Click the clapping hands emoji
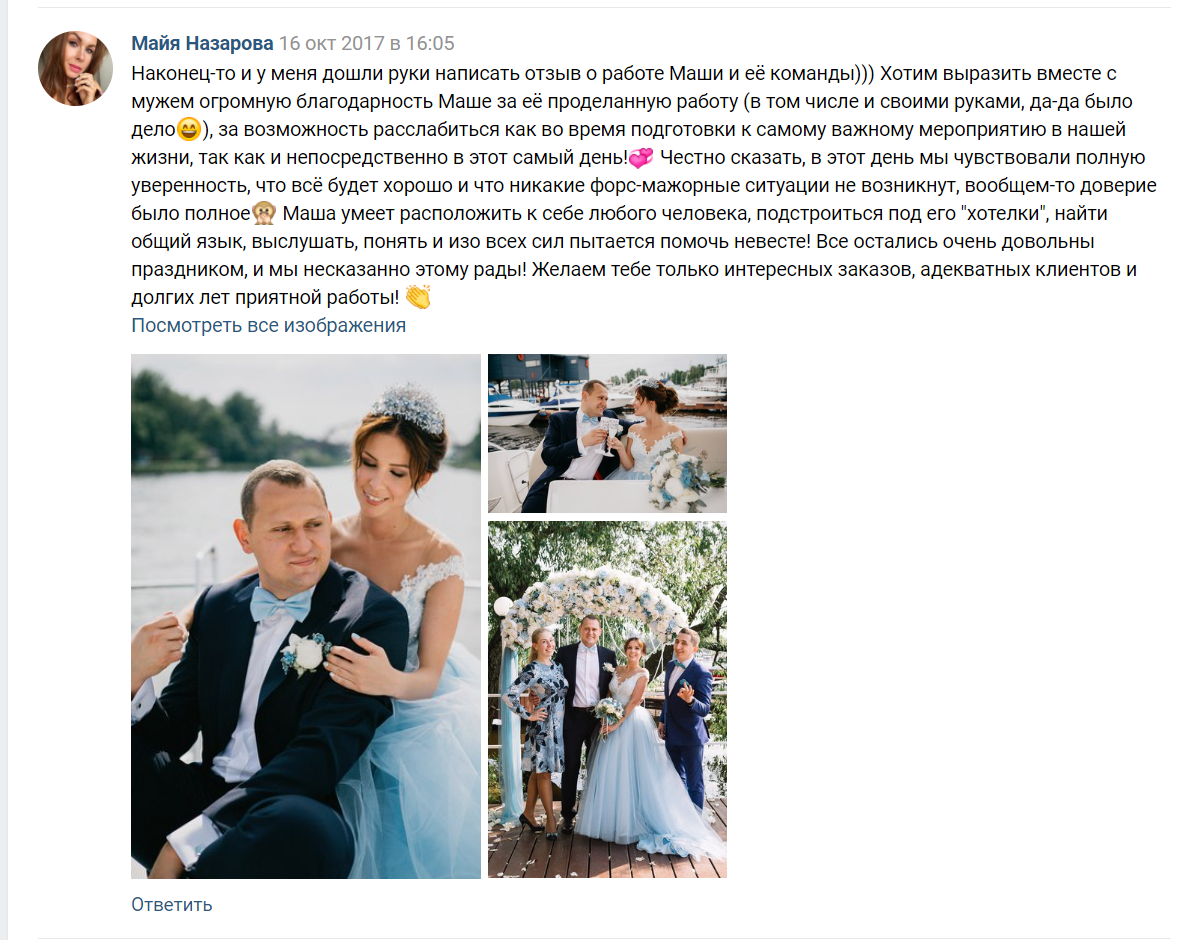The height and width of the screenshot is (940, 1187). point(418,297)
